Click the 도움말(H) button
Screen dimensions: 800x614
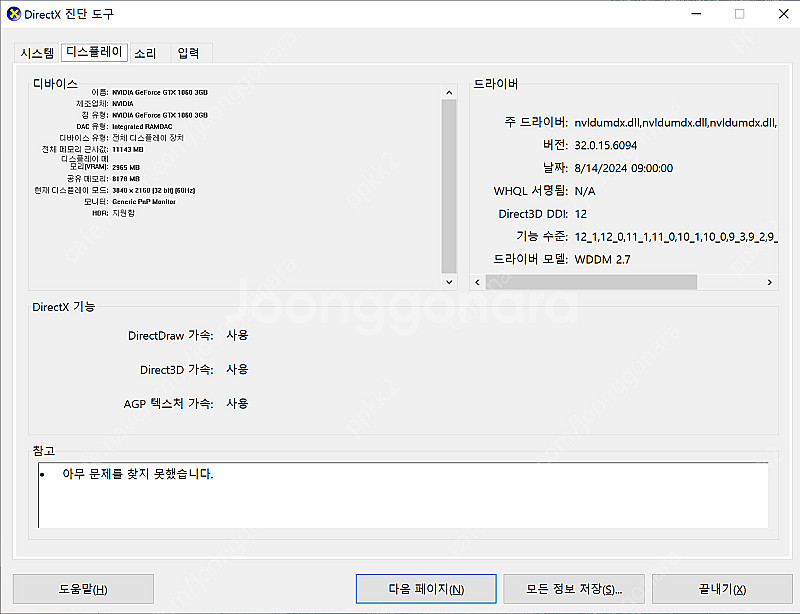point(83,589)
